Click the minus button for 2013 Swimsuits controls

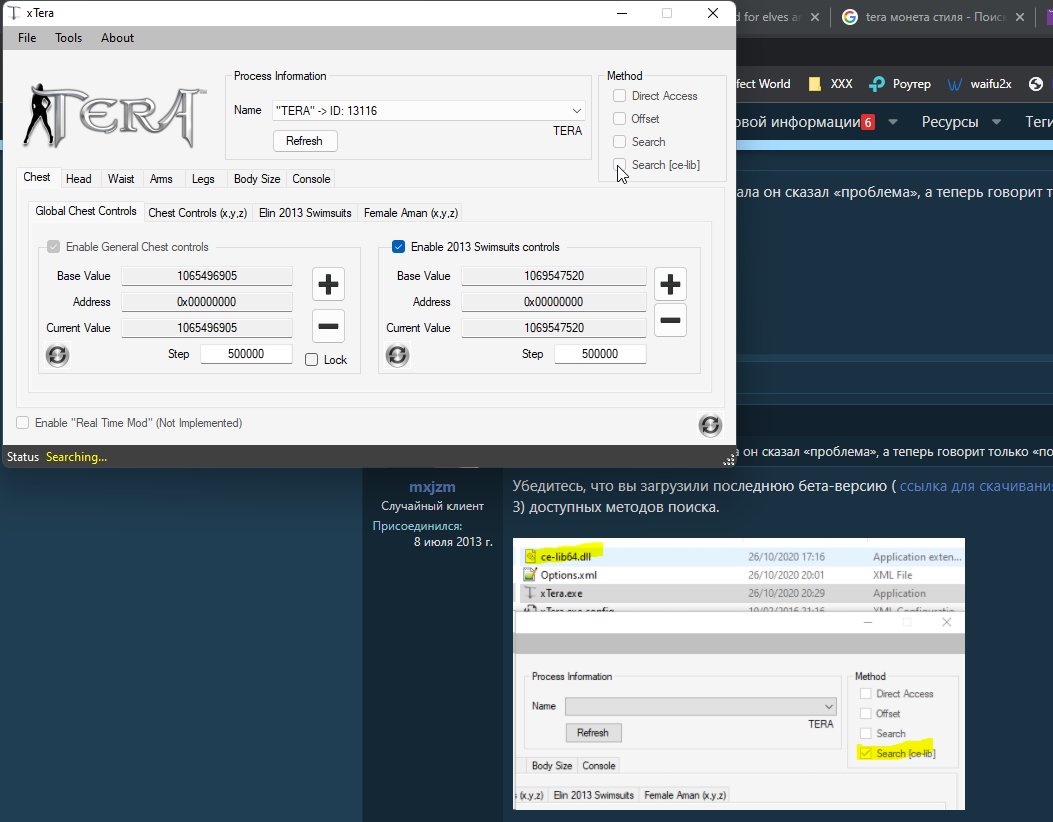[x=670, y=320]
